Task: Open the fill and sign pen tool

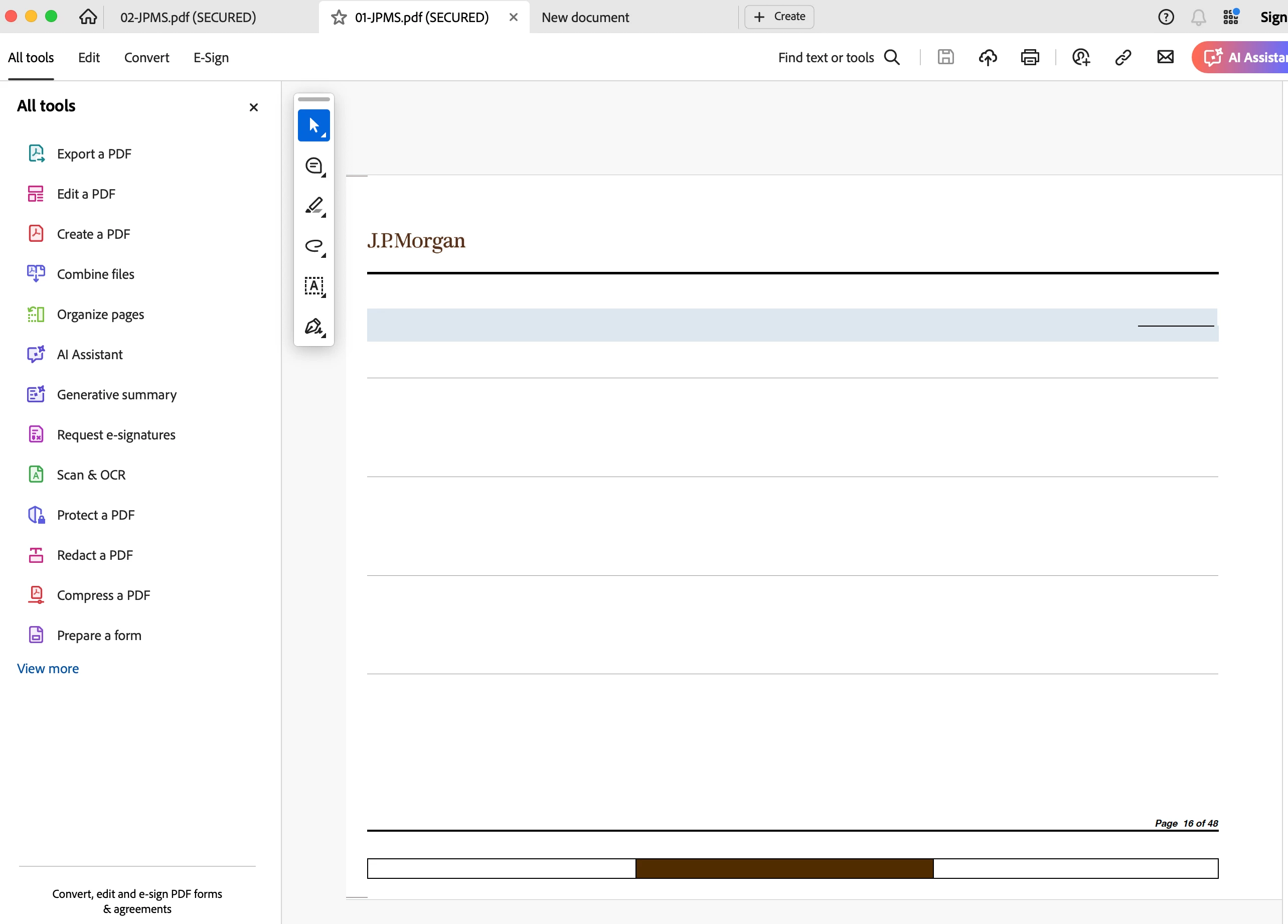Action: [313, 327]
